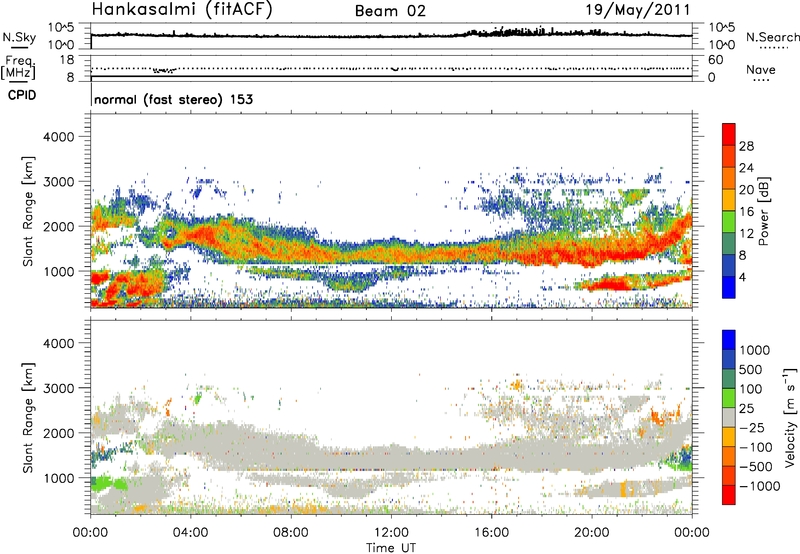Click the 4000 tick on power panel axis
This screenshot has width=800, height=554.
pos(59,137)
